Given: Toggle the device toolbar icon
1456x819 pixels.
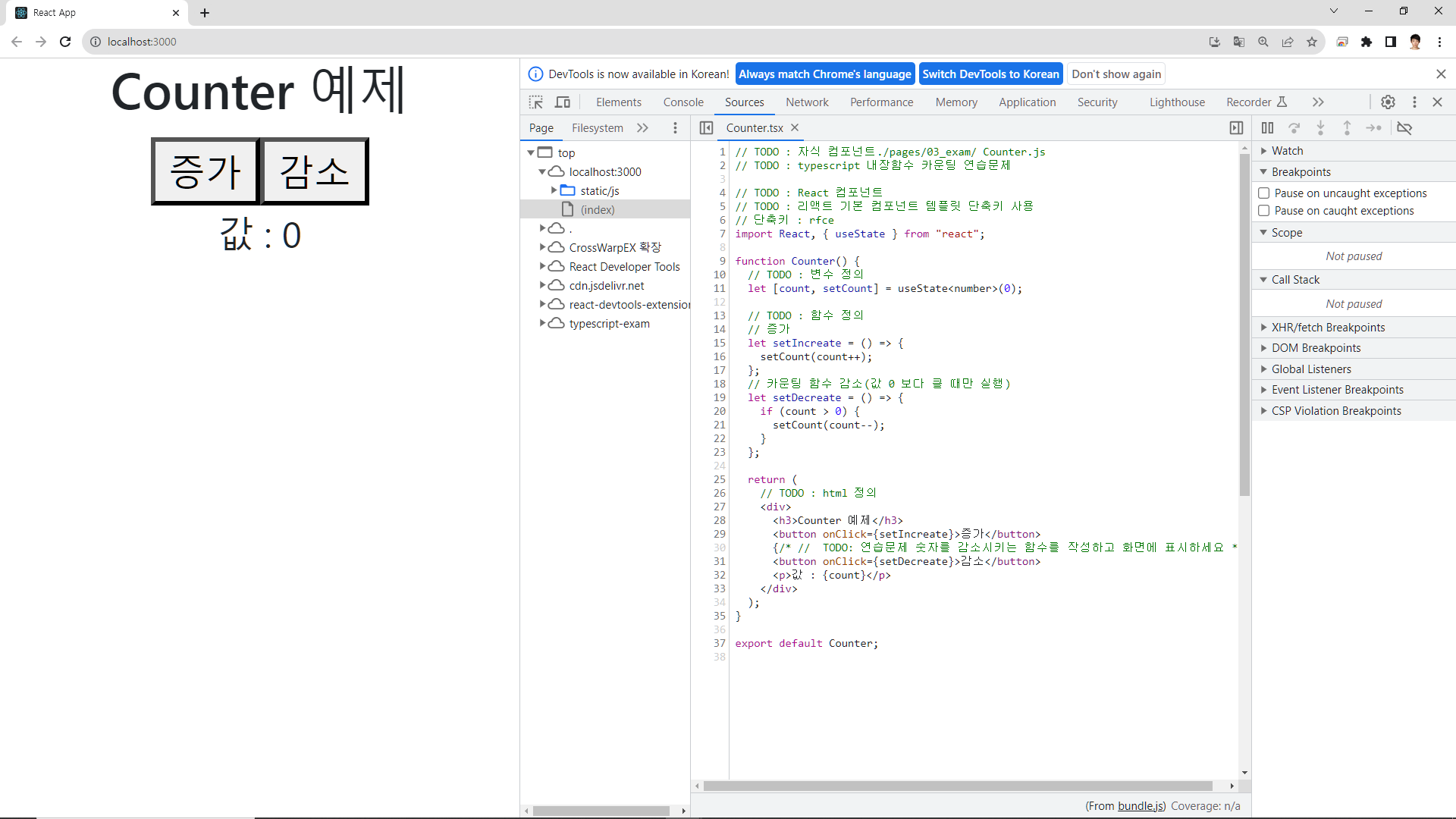Looking at the screenshot, I should [563, 102].
